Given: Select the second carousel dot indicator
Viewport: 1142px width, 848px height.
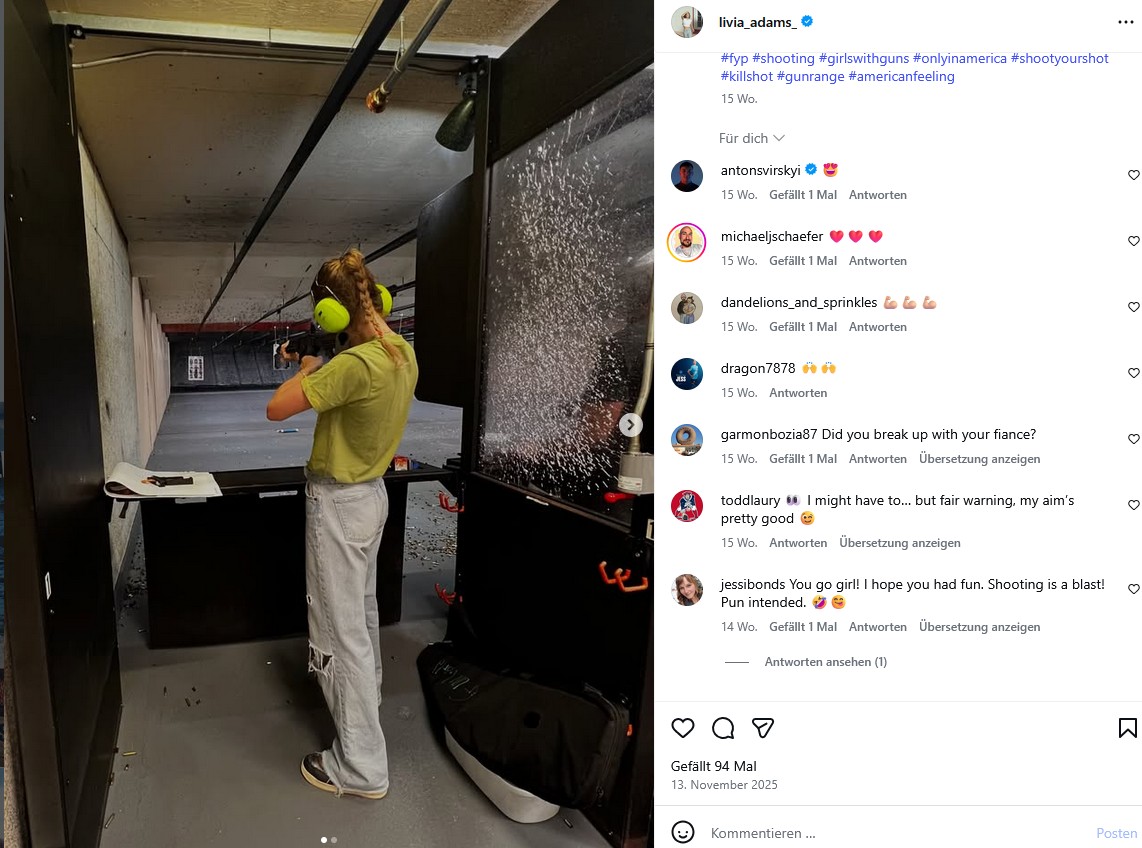Looking at the screenshot, I should [x=334, y=840].
